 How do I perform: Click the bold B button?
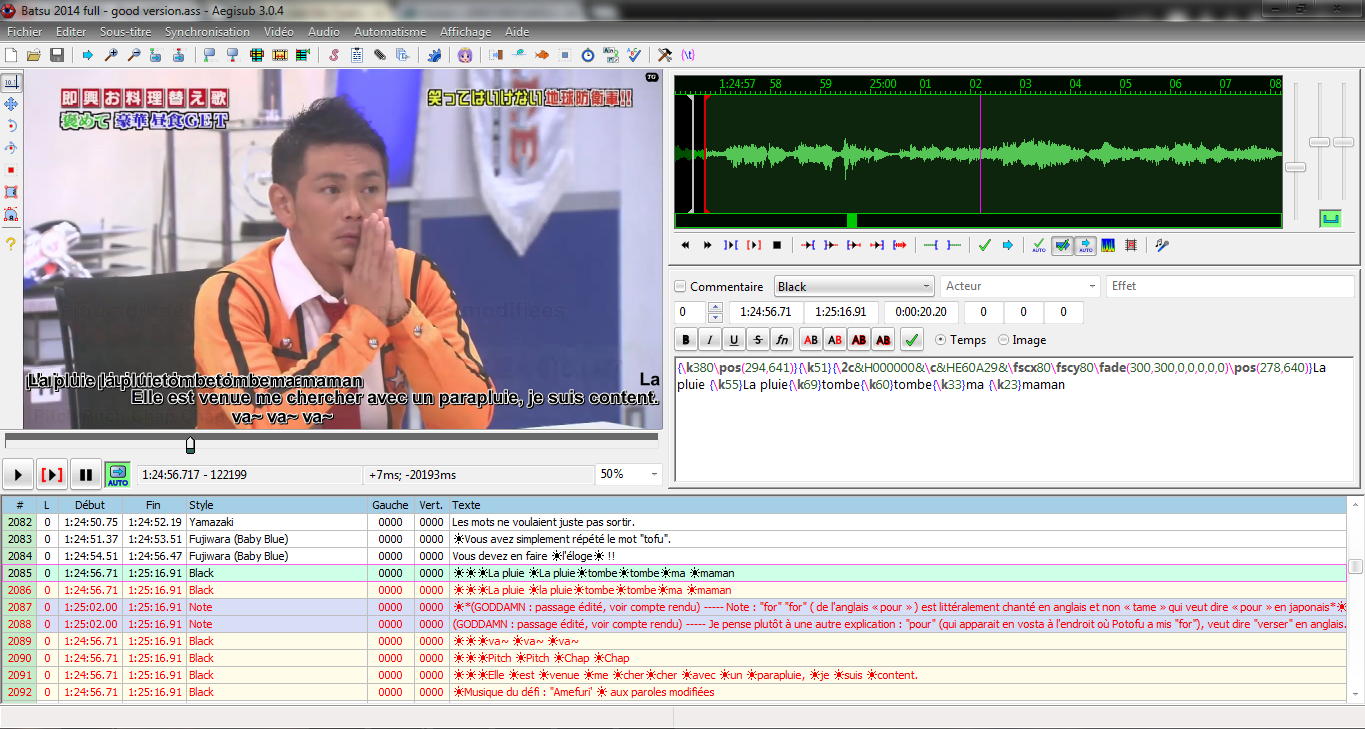pyautogui.click(x=686, y=340)
